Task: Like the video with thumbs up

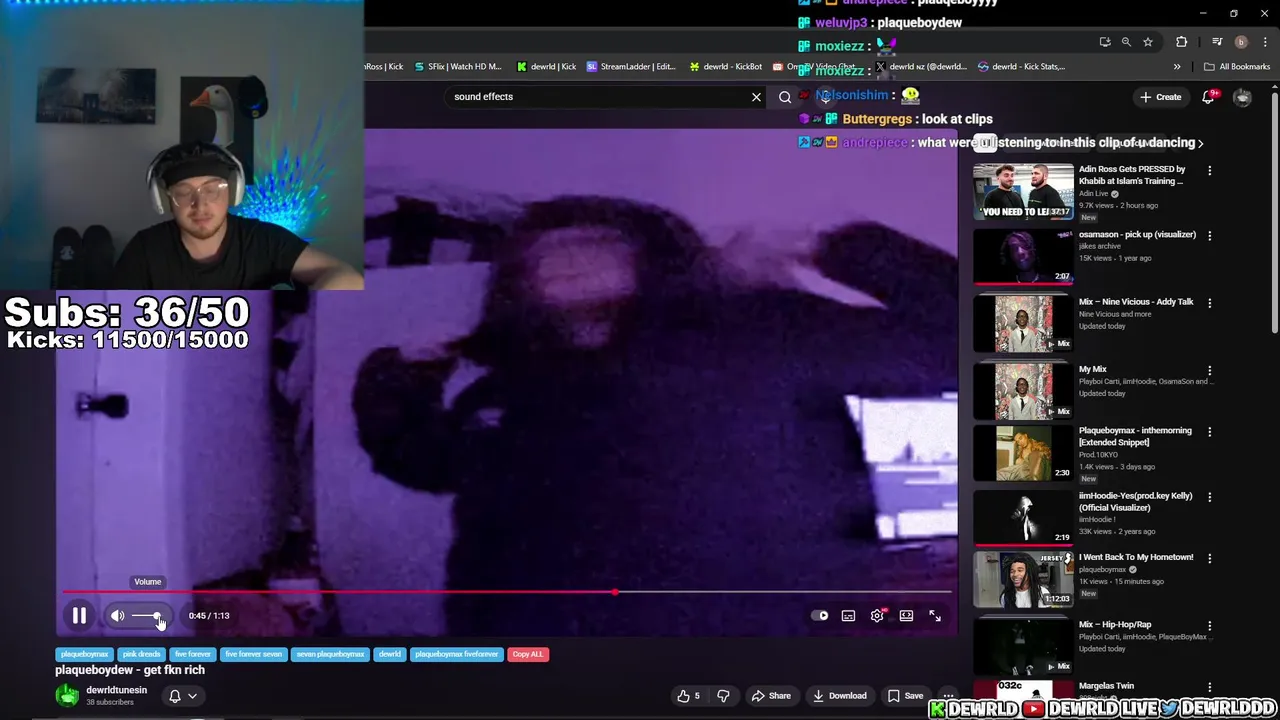Action: click(690, 696)
